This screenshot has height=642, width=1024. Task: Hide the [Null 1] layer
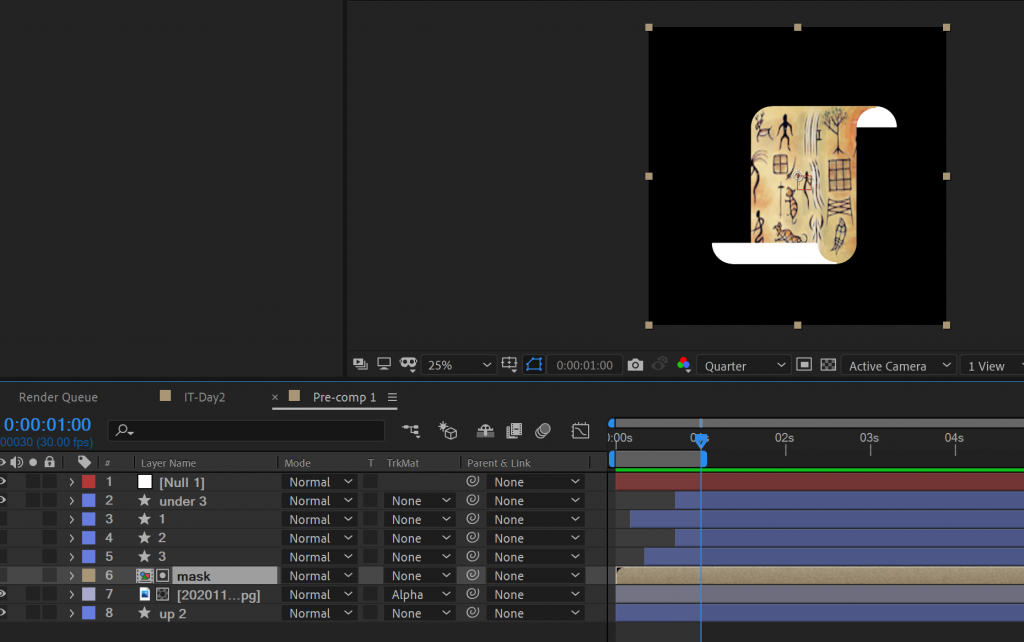[3, 482]
